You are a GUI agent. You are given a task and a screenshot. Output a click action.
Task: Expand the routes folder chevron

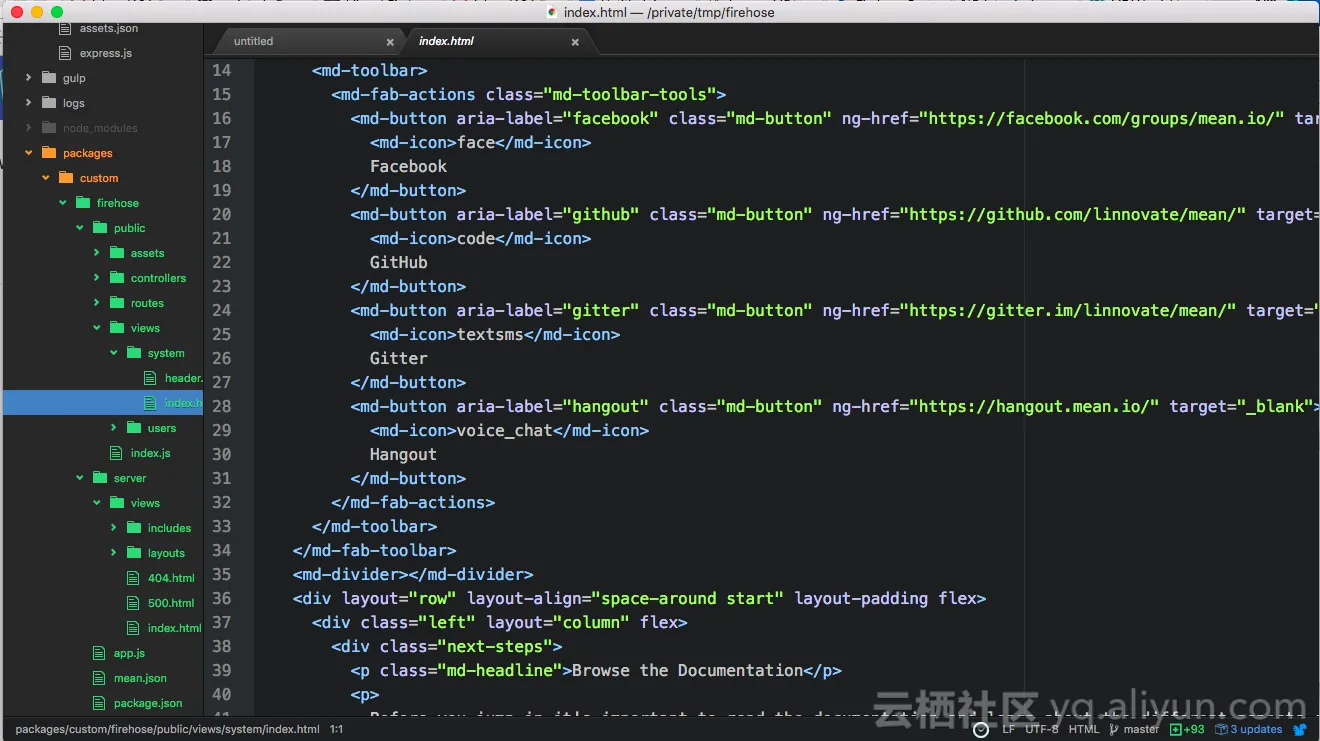97,303
